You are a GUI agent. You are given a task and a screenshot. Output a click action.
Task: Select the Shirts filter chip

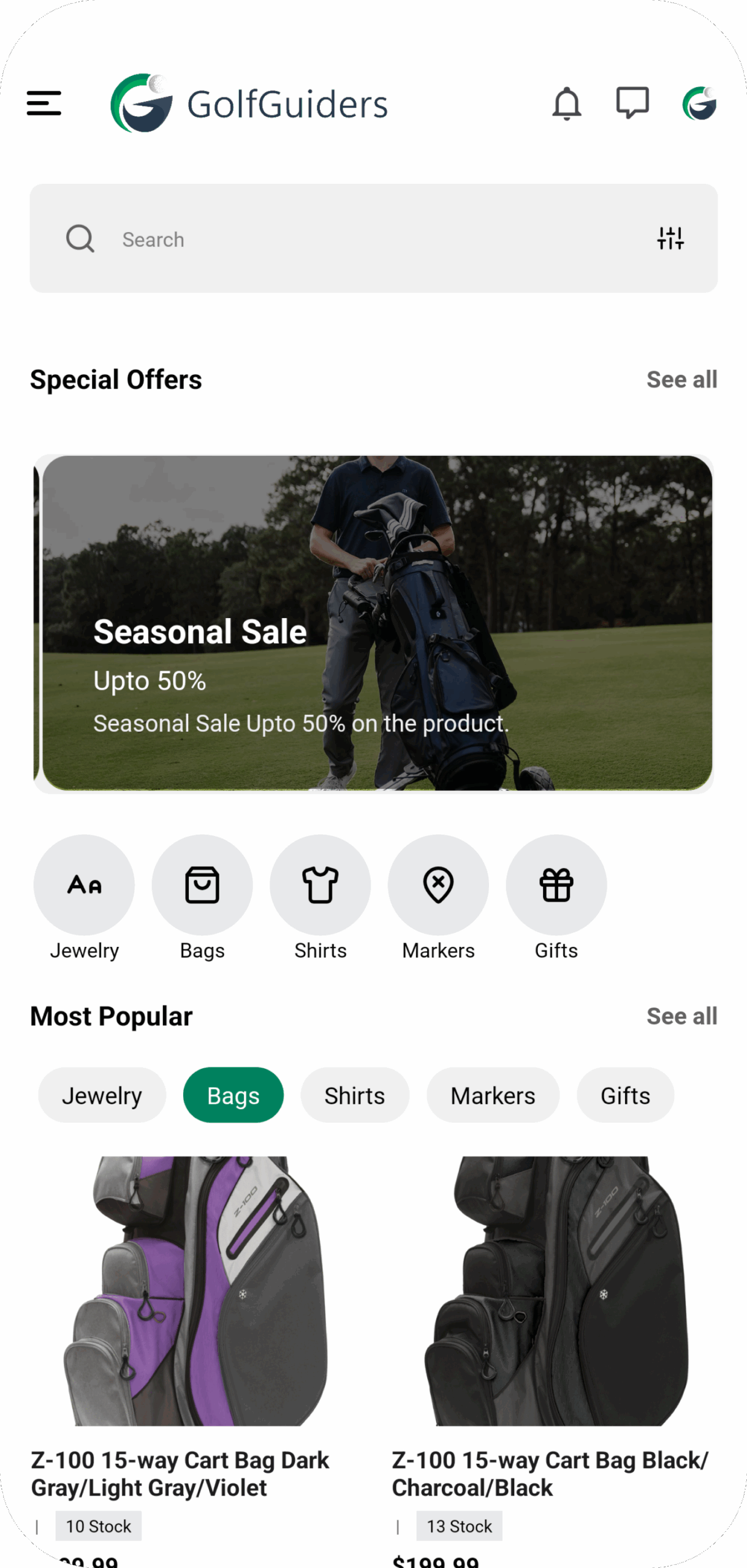pos(355,1095)
